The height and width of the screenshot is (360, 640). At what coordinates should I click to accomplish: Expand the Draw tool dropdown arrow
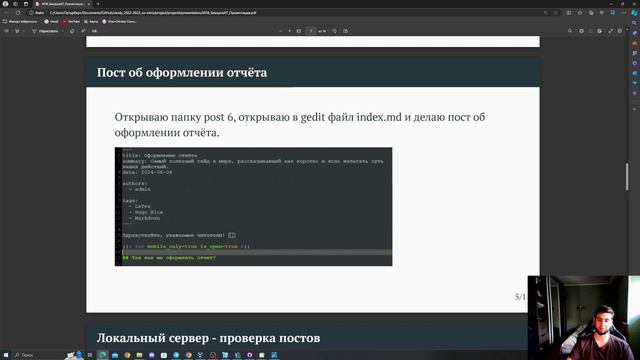[x=63, y=31]
